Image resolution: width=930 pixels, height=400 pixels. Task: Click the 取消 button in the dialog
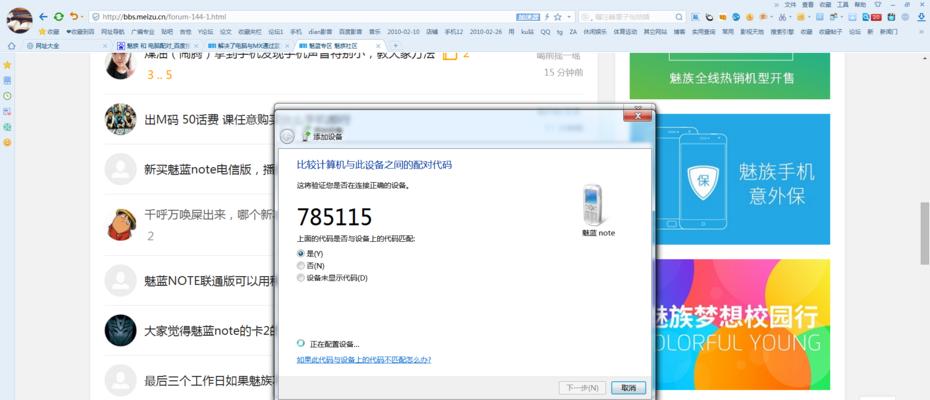point(628,388)
